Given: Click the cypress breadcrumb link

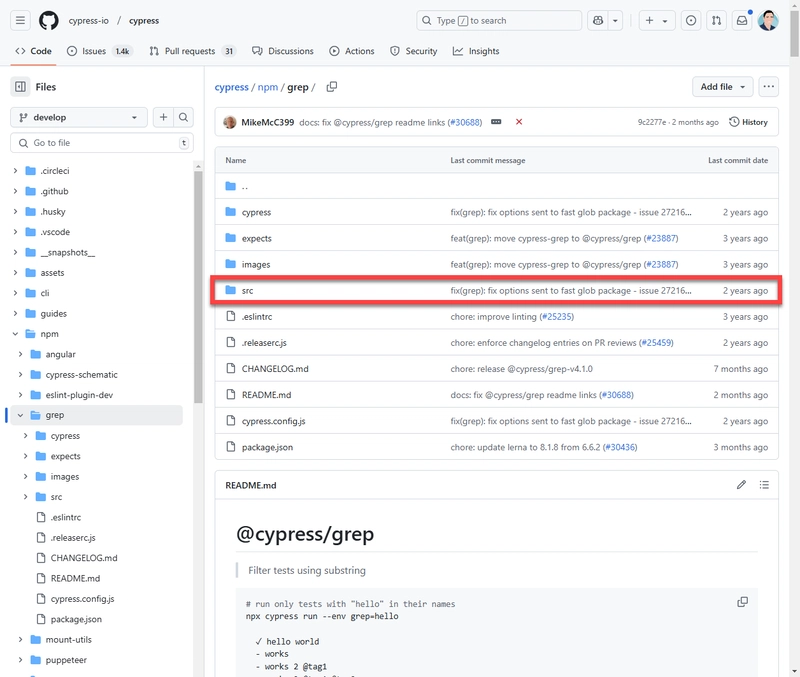Looking at the screenshot, I should (232, 87).
